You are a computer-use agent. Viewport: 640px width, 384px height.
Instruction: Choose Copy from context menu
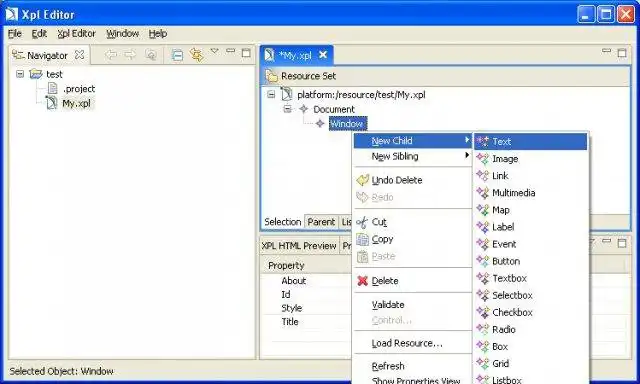click(x=412, y=239)
